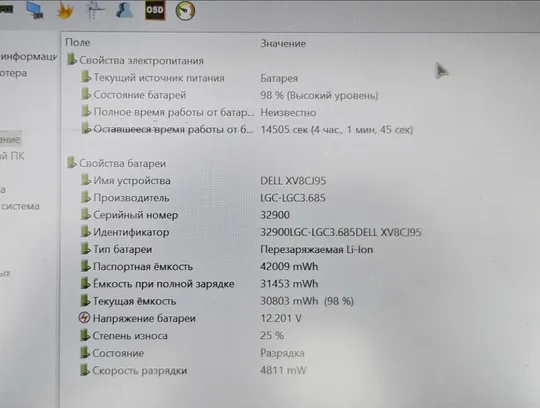540x408 pixels.
Task: Click battery icon beside 'Оставшееся время работы'
Action: (x=86, y=128)
